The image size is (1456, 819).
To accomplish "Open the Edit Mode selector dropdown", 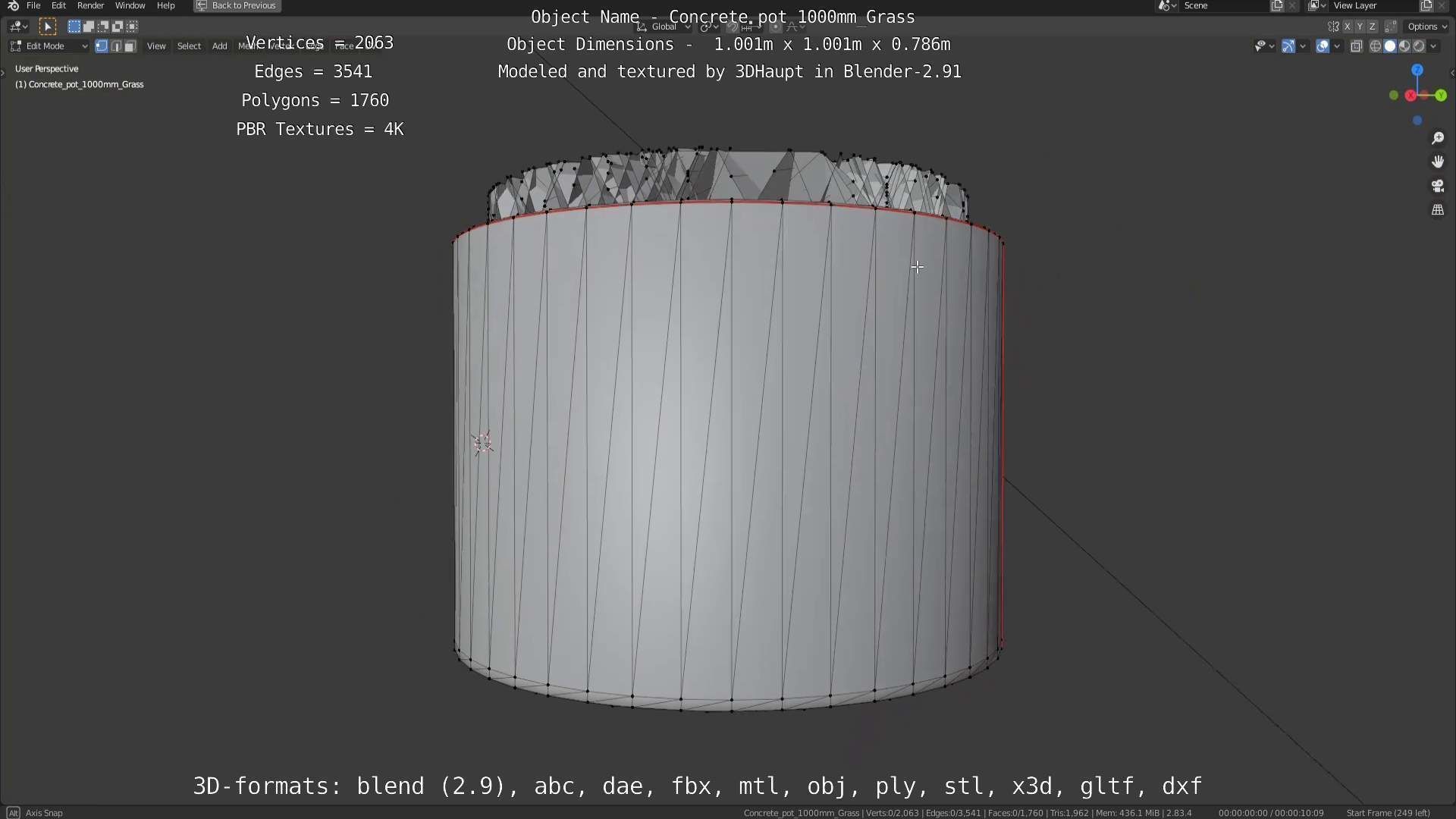I will click(49, 46).
